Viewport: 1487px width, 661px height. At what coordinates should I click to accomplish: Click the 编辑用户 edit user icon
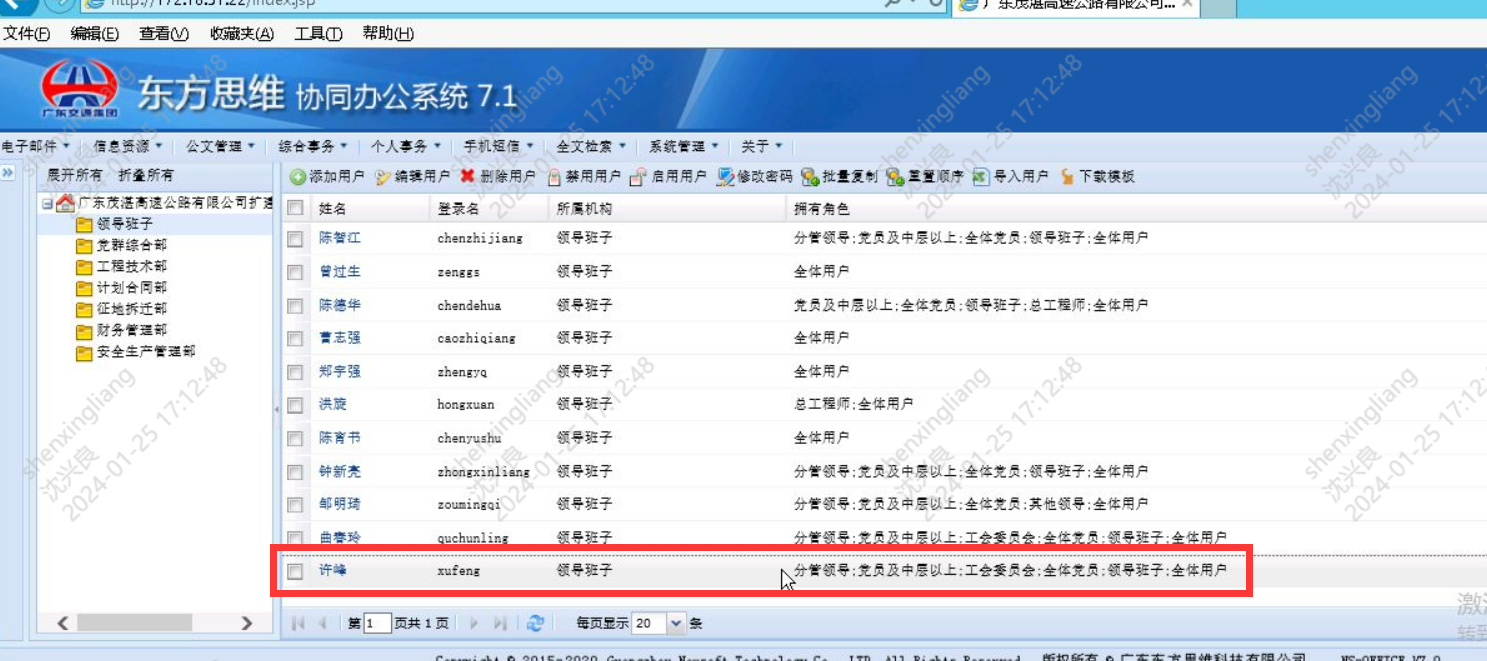coord(383,177)
